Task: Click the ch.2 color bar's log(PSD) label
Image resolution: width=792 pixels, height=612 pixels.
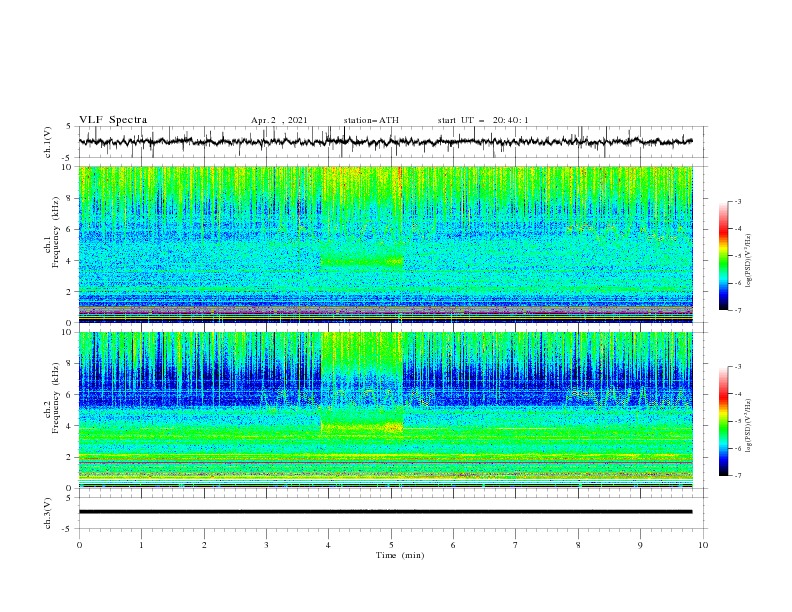Action: click(749, 426)
